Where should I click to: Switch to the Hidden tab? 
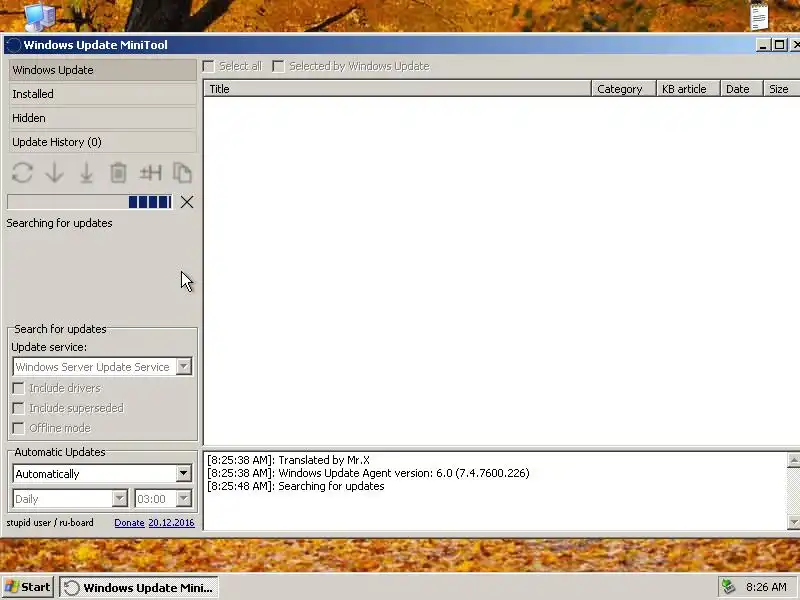click(103, 118)
